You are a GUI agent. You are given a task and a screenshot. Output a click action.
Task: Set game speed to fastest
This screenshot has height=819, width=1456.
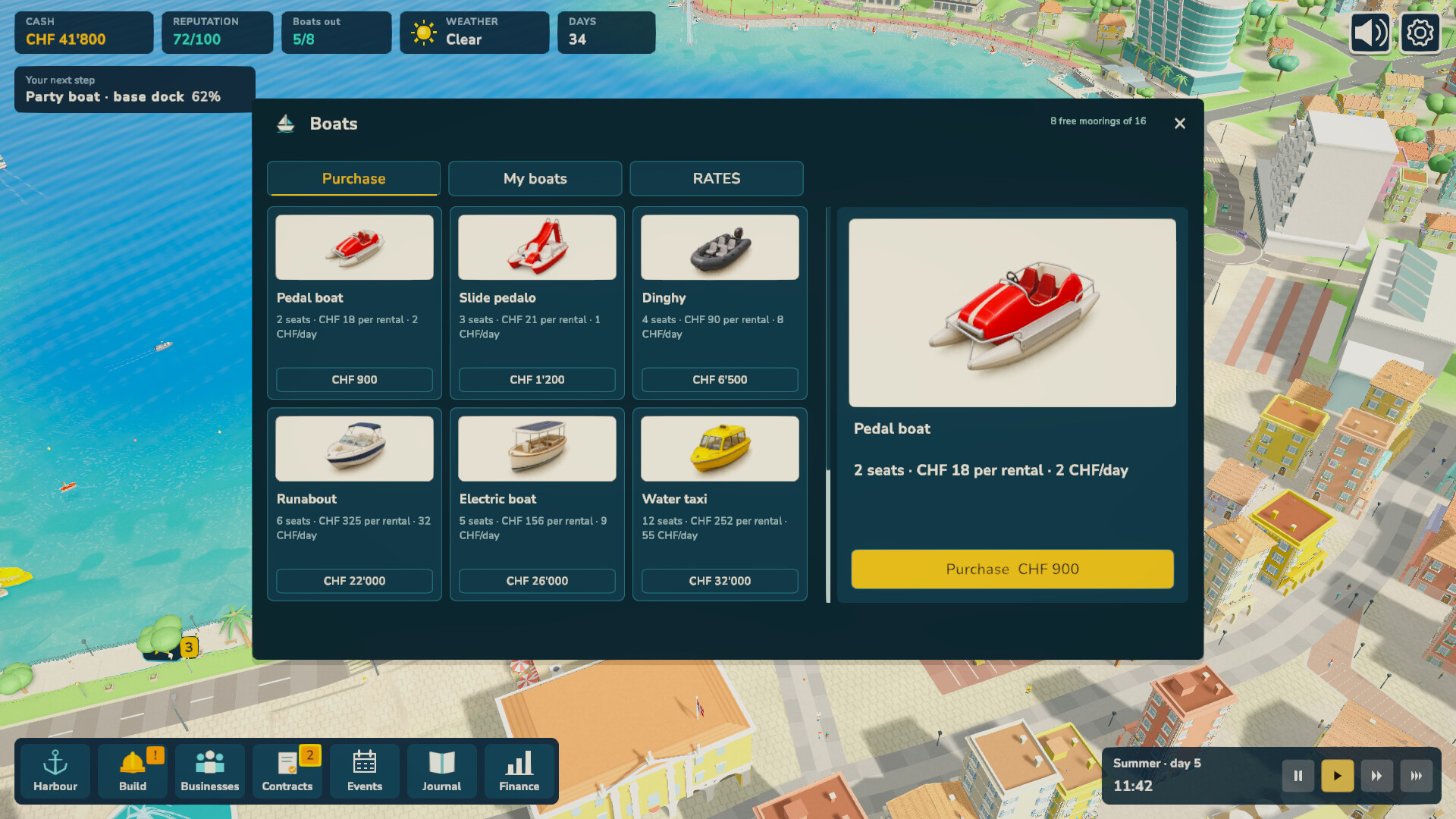pos(1417,776)
